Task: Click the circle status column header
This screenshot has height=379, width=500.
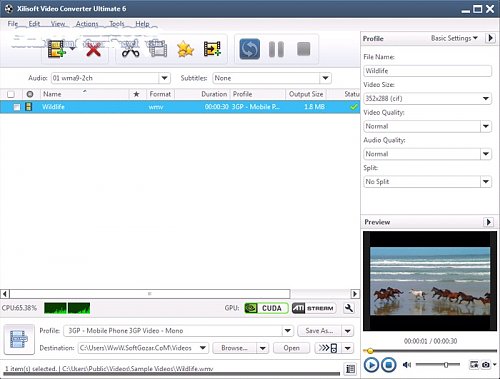Action: [x=30, y=94]
